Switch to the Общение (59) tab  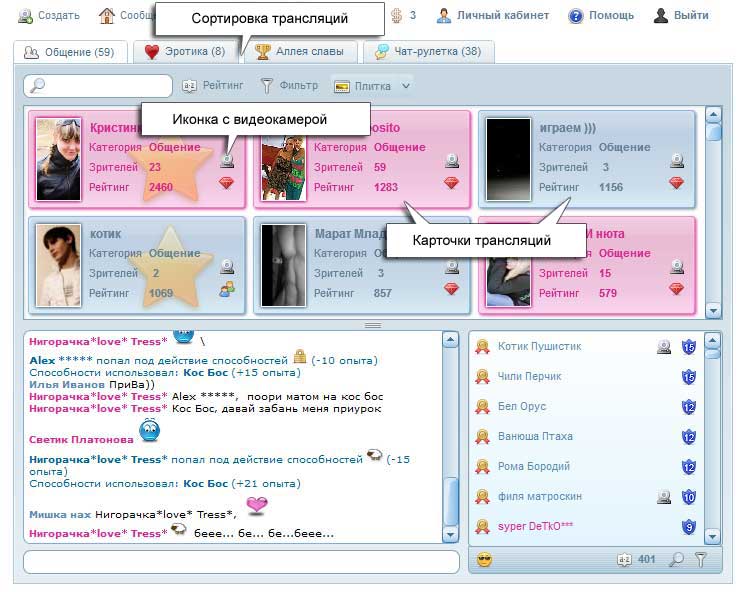(x=70, y=52)
